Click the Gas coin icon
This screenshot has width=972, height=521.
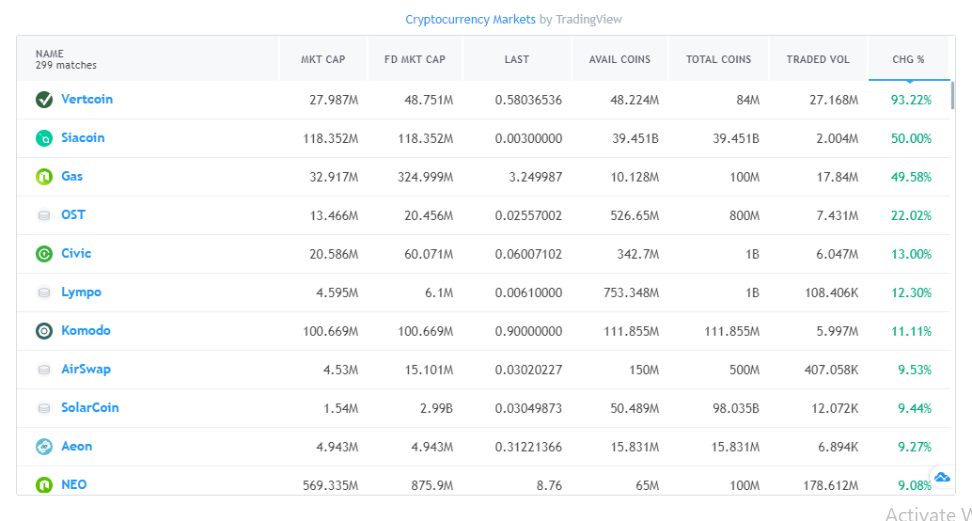44,177
